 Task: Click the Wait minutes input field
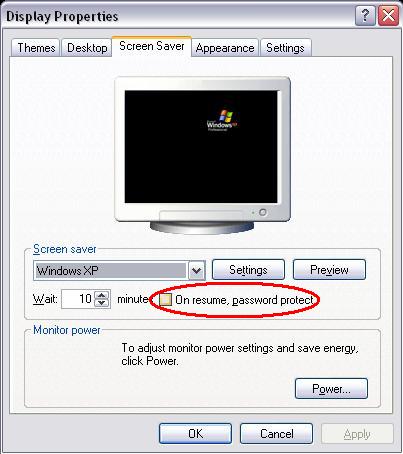tap(78, 299)
